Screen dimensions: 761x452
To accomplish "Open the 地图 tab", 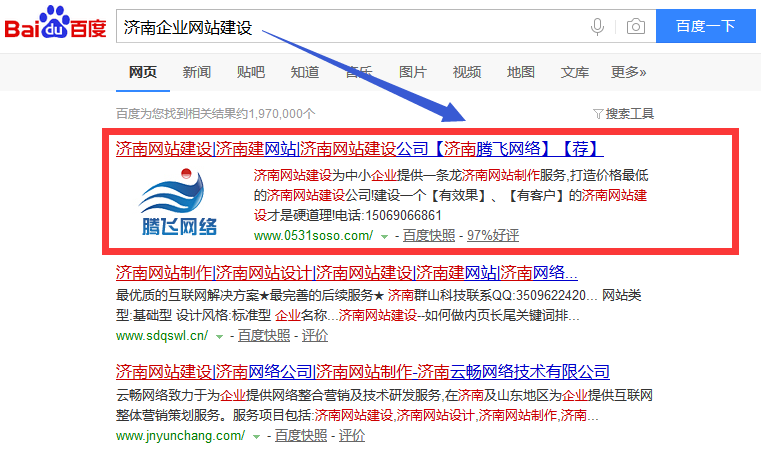I will [521, 72].
